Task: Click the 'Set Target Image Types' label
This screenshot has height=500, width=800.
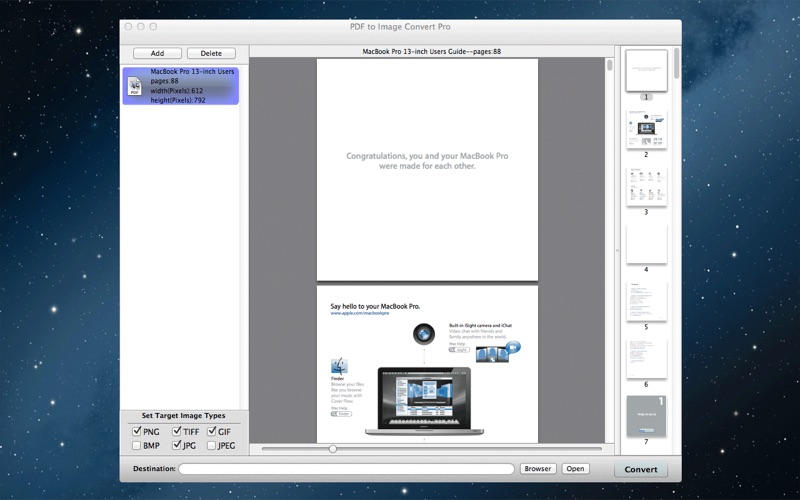Action: [183, 415]
